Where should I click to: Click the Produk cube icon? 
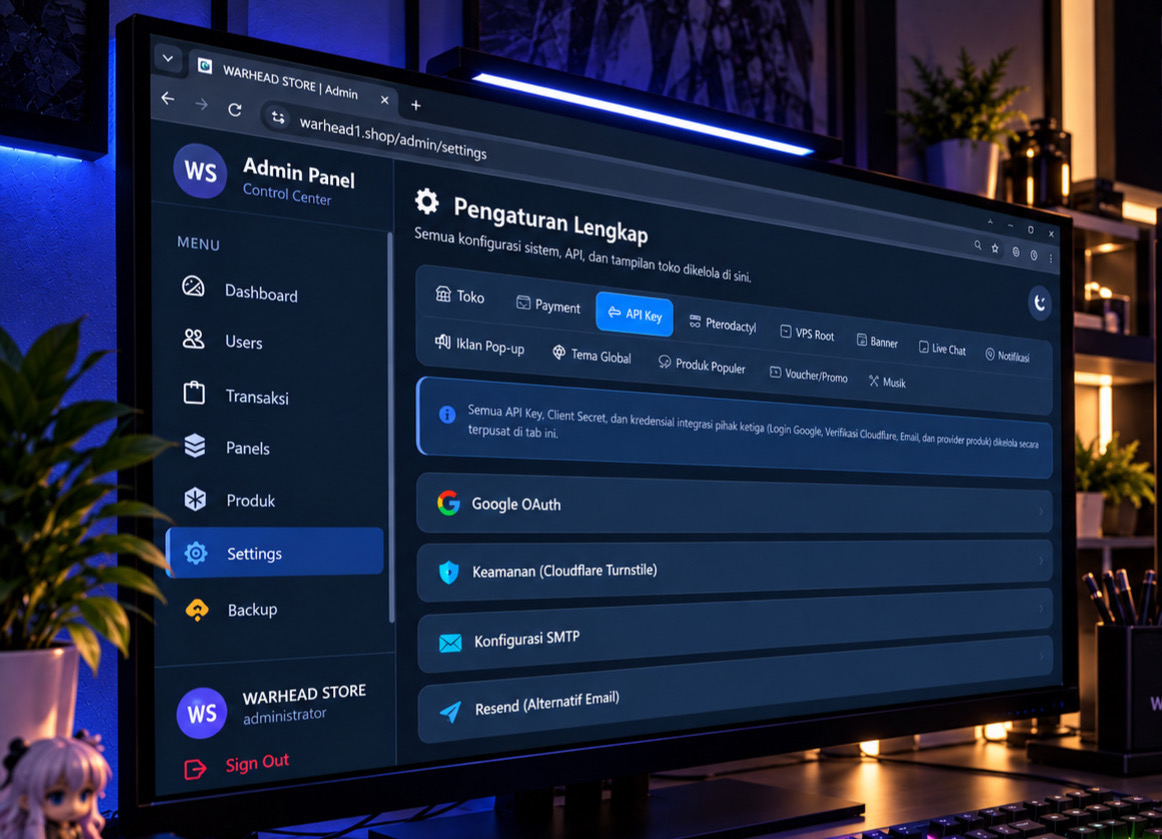pyautogui.click(x=196, y=499)
